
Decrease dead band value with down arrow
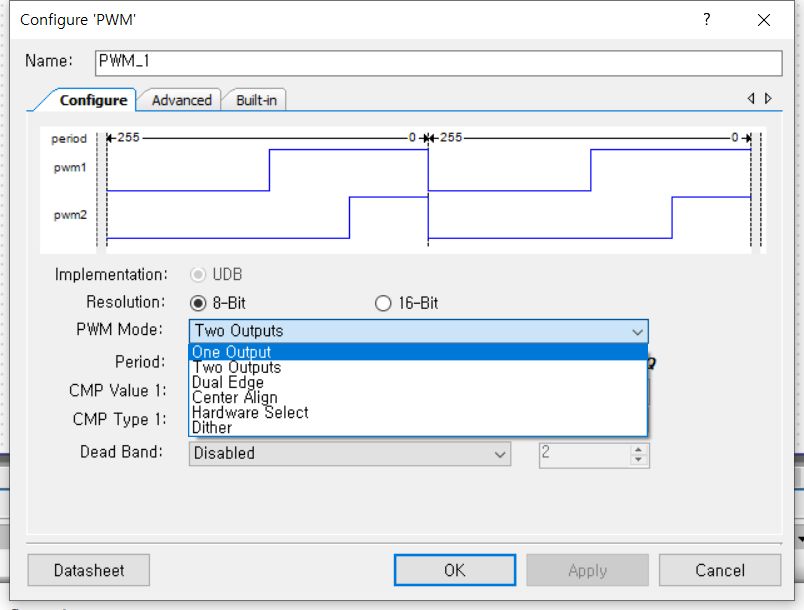(638, 460)
